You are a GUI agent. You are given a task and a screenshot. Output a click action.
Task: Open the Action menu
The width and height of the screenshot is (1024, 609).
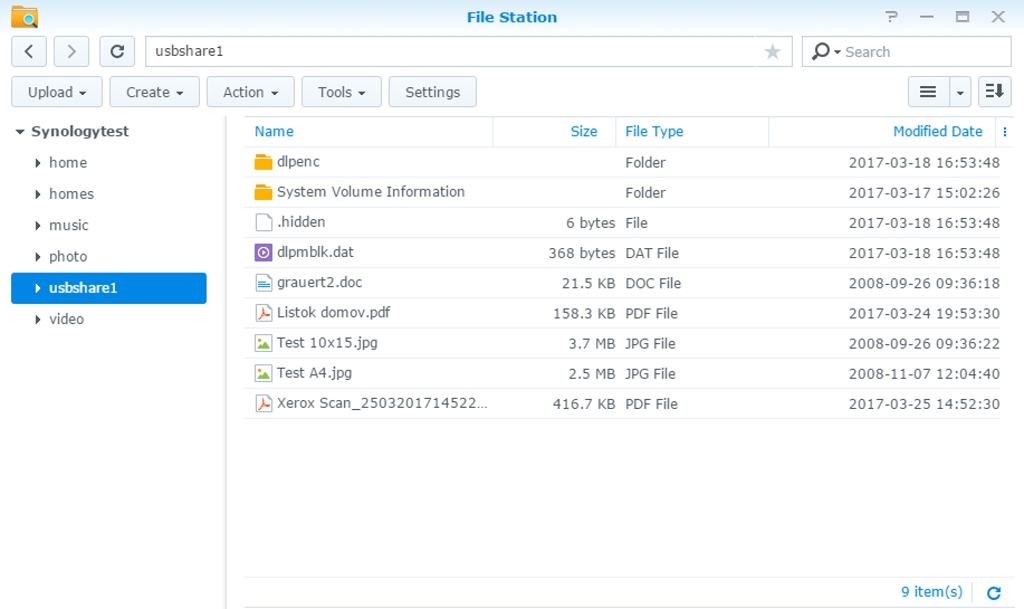(250, 92)
